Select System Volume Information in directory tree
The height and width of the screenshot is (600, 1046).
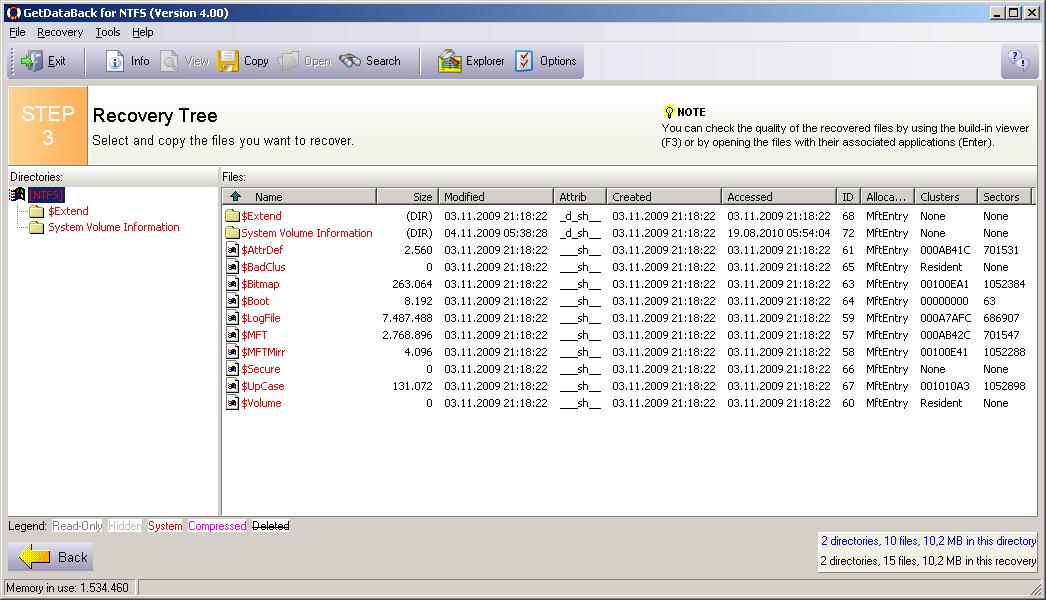click(113, 228)
